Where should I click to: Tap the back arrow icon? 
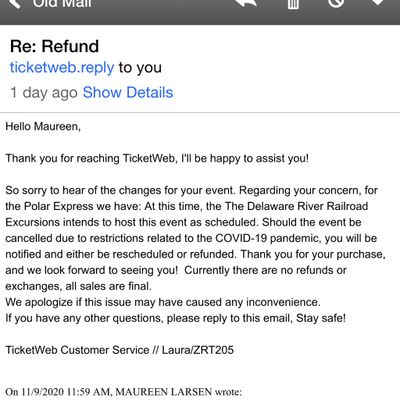[15, 3]
